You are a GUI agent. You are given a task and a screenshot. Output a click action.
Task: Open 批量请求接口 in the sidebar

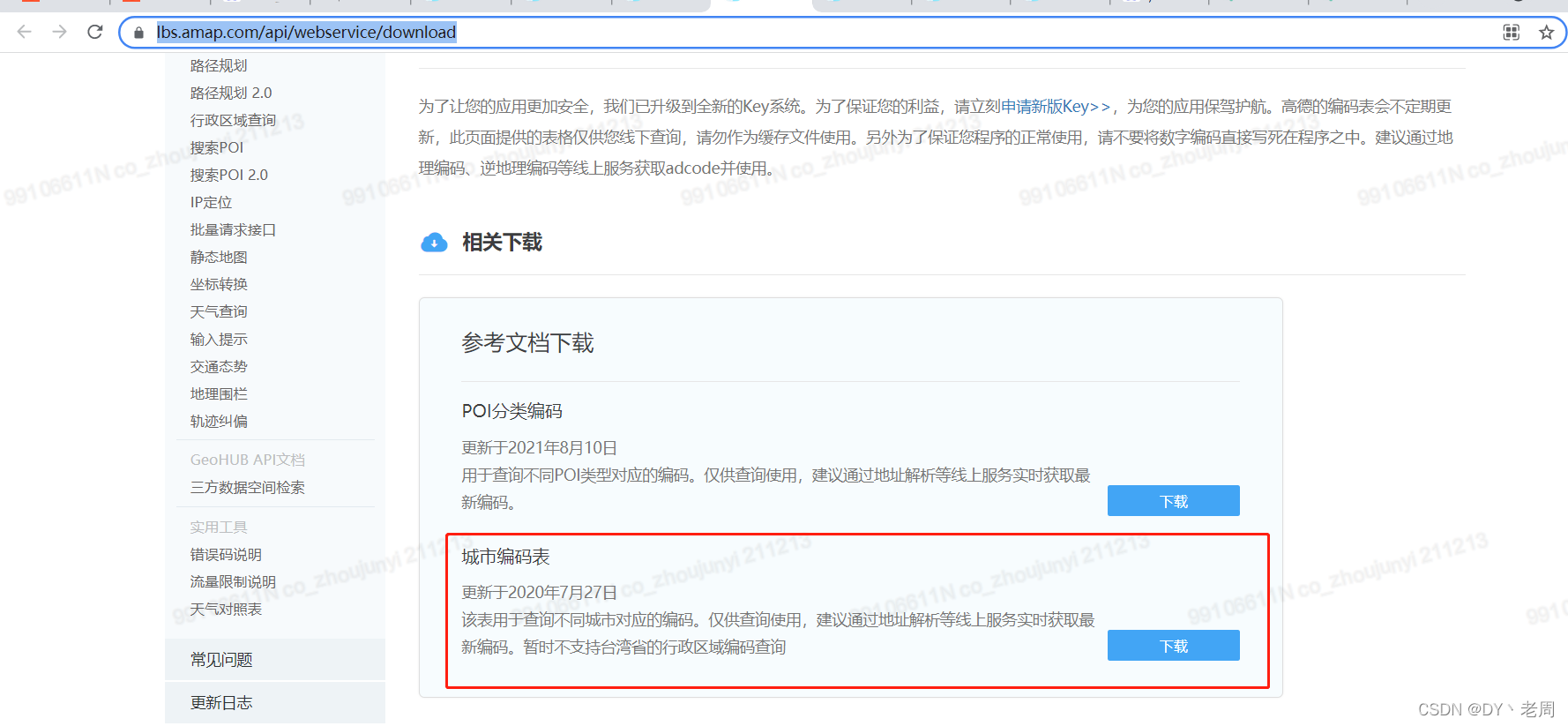point(233,229)
